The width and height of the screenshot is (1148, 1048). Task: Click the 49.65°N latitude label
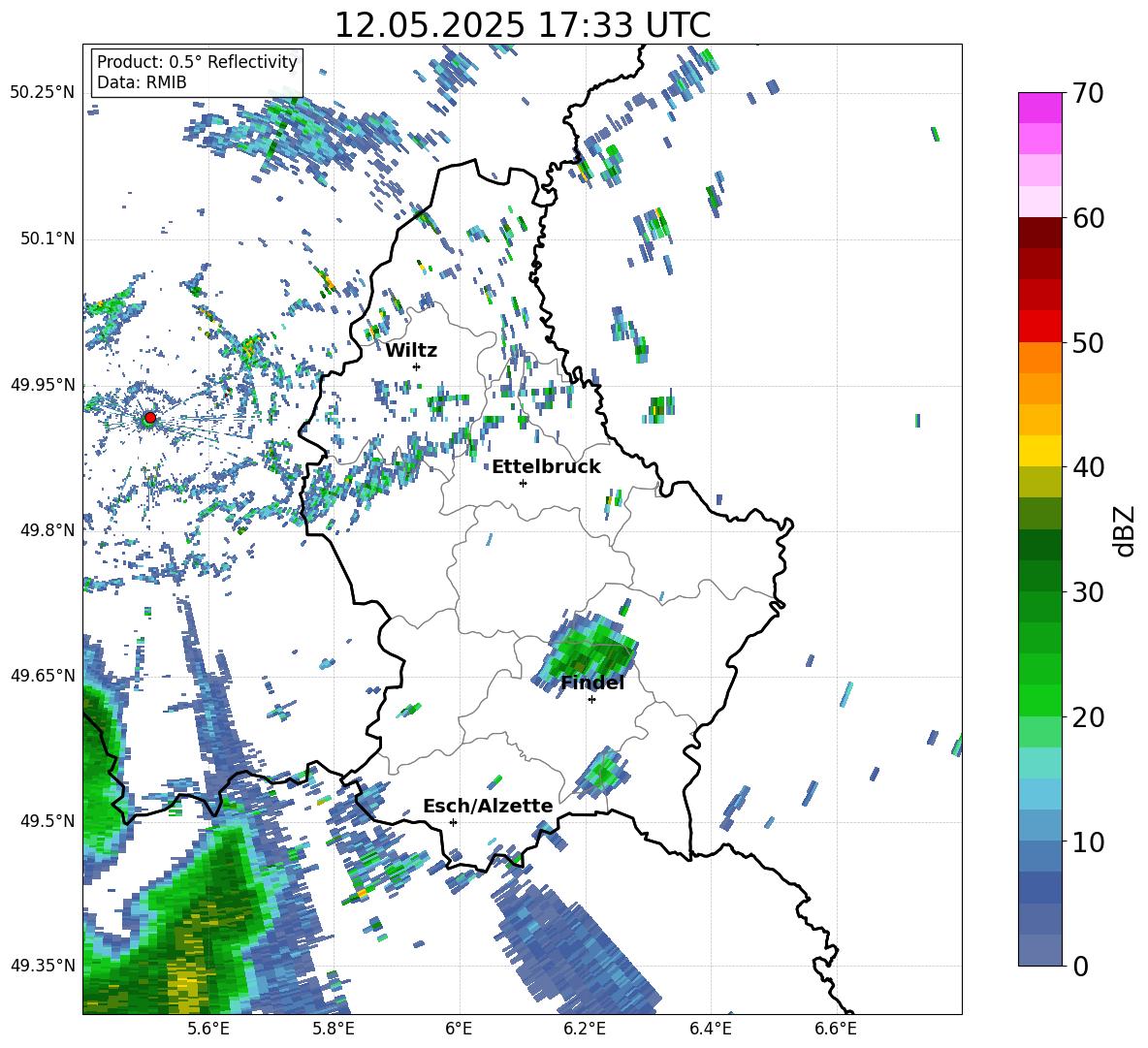(43, 676)
